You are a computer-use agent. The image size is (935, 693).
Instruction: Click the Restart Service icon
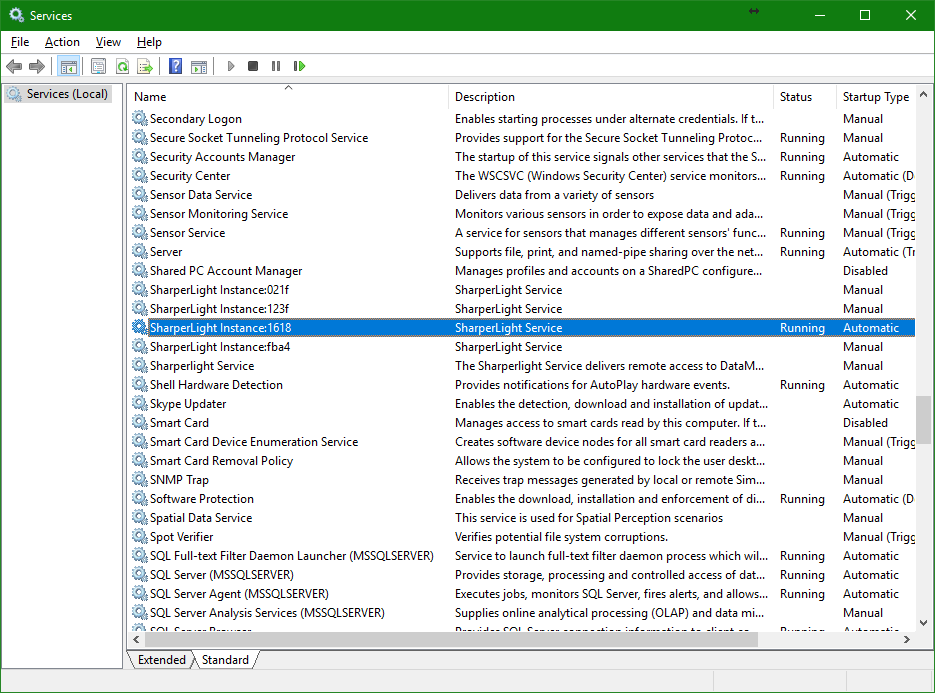(299, 66)
